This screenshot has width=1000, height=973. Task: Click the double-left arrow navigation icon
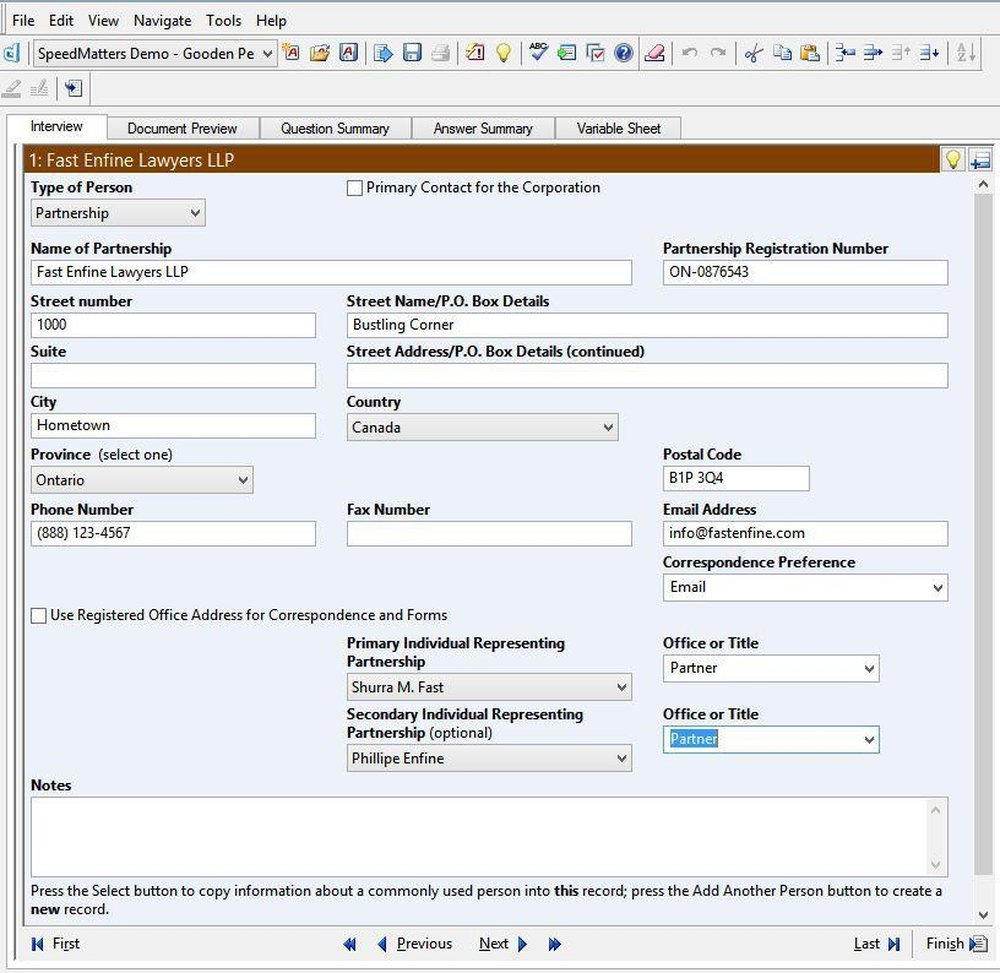click(x=349, y=944)
